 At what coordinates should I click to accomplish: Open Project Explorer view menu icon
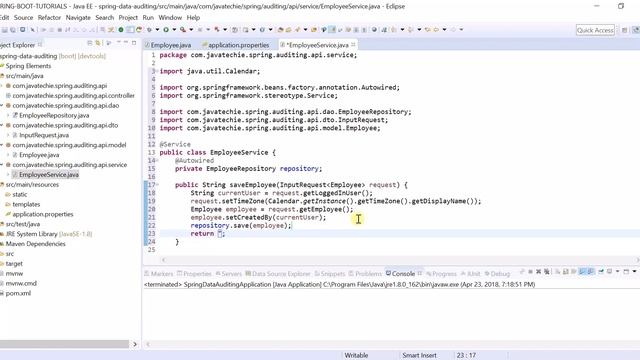click(x=109, y=43)
